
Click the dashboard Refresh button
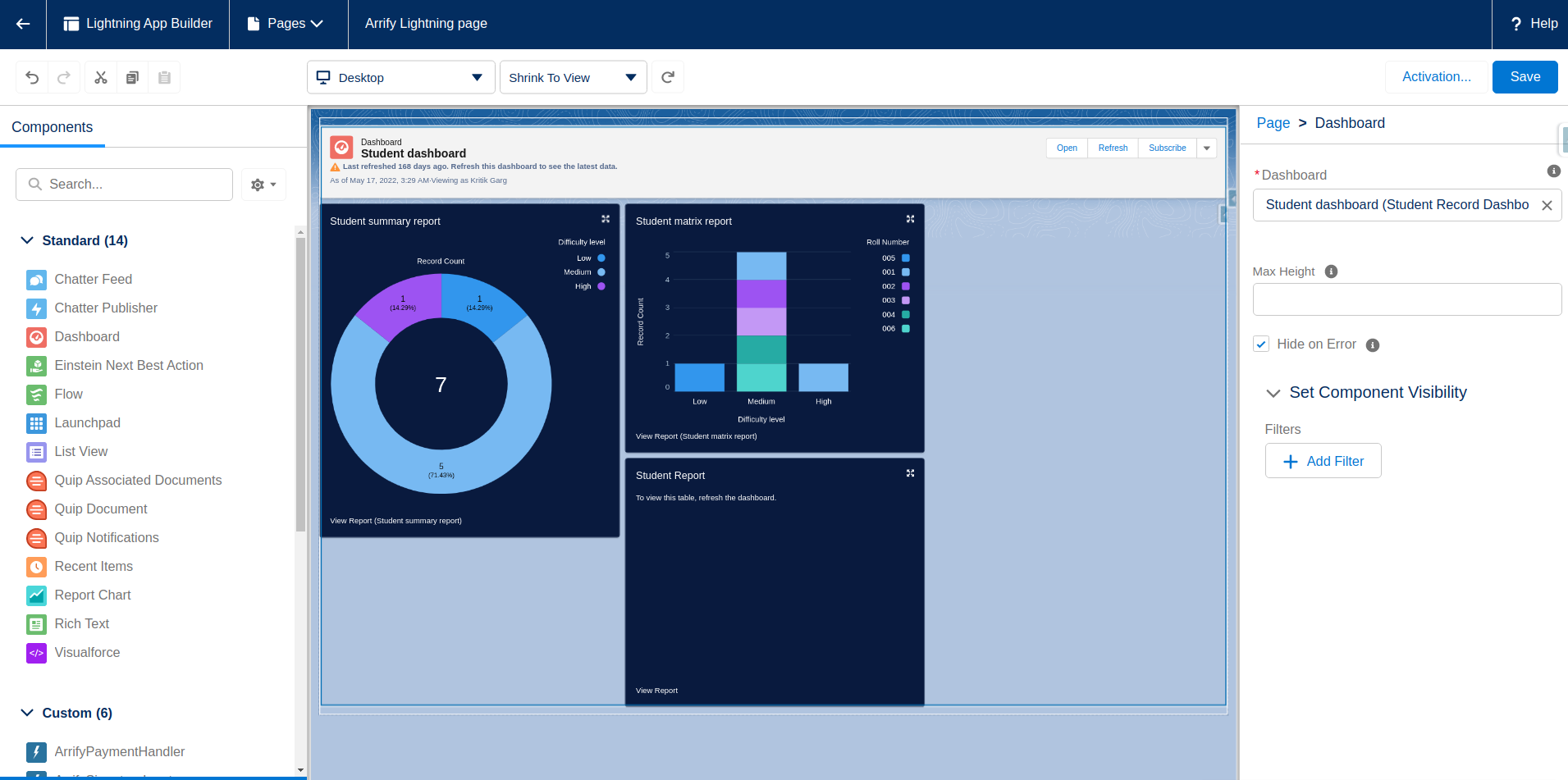(x=1113, y=148)
